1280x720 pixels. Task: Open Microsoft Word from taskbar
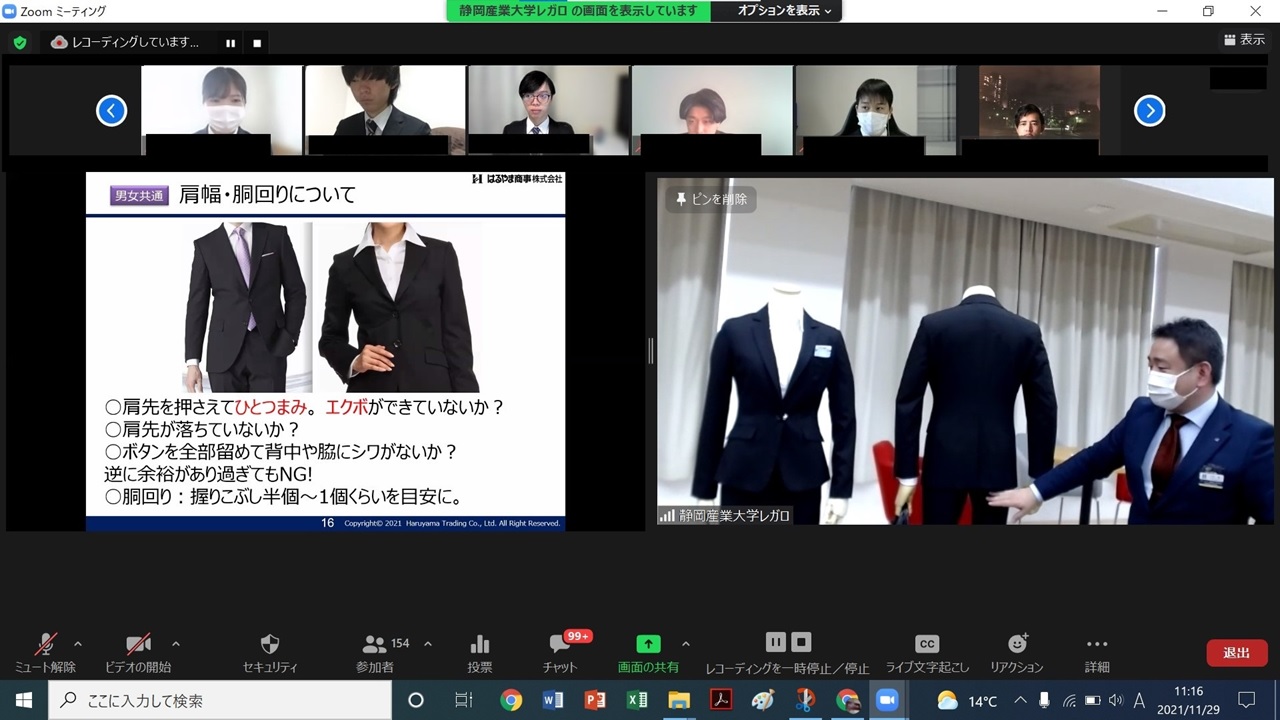coord(553,700)
